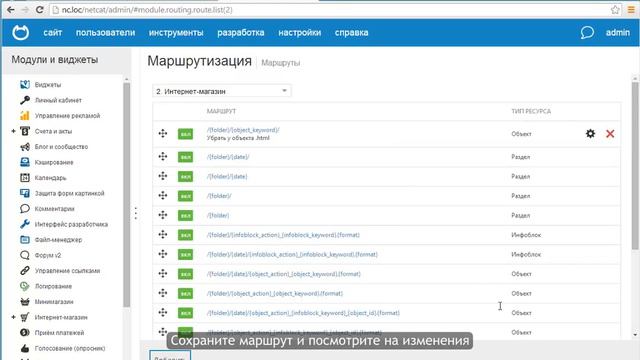Click the Счета и акты icon
Image resolution: width=640 pixels, height=360 pixels.
(x=24, y=131)
